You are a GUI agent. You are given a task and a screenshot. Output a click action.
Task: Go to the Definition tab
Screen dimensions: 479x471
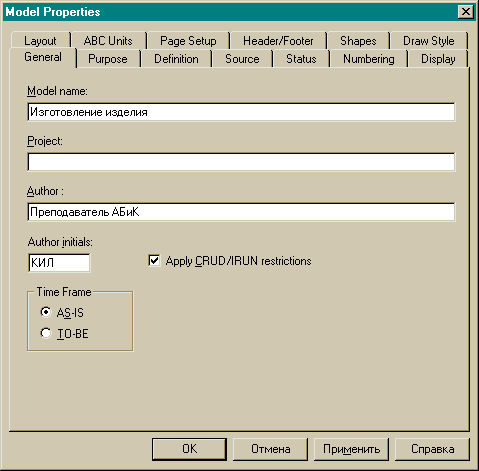click(x=176, y=59)
